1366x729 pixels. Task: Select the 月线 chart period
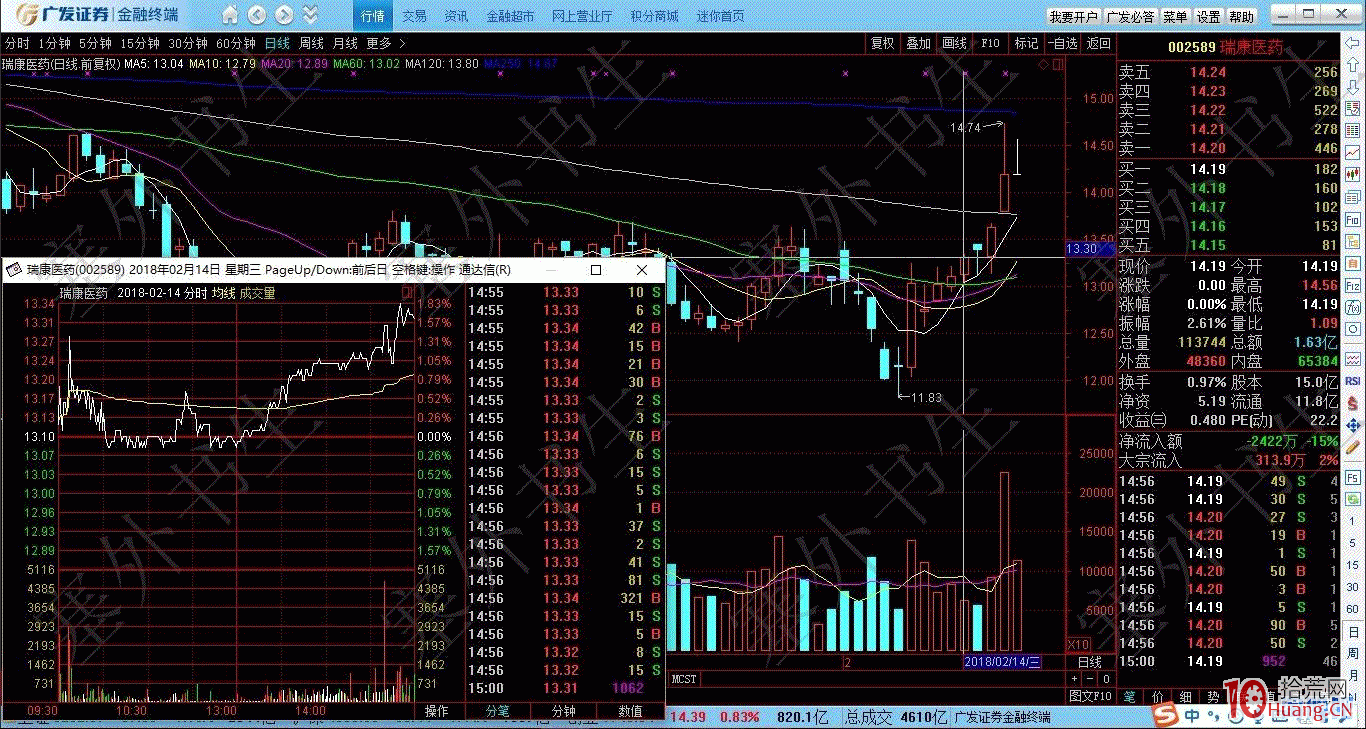[345, 44]
